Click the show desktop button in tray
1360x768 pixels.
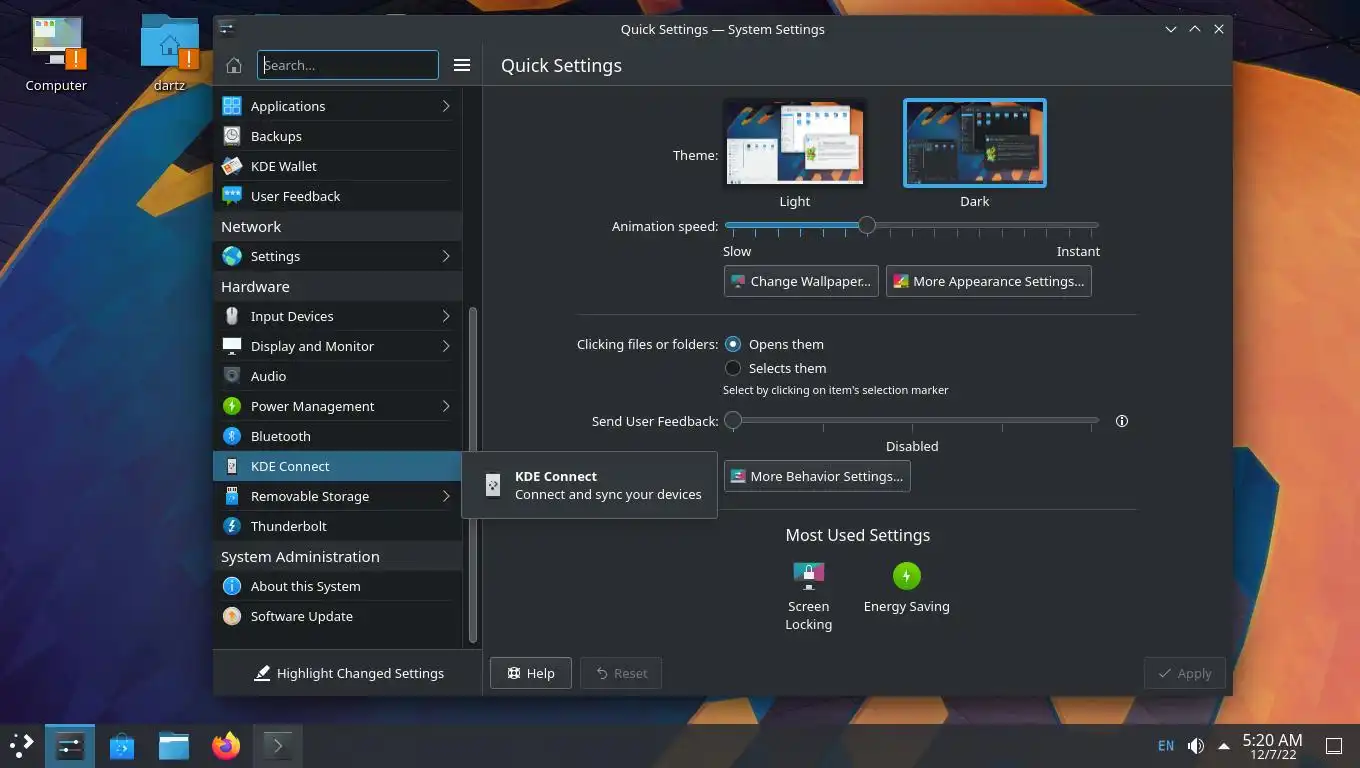coord(1334,746)
